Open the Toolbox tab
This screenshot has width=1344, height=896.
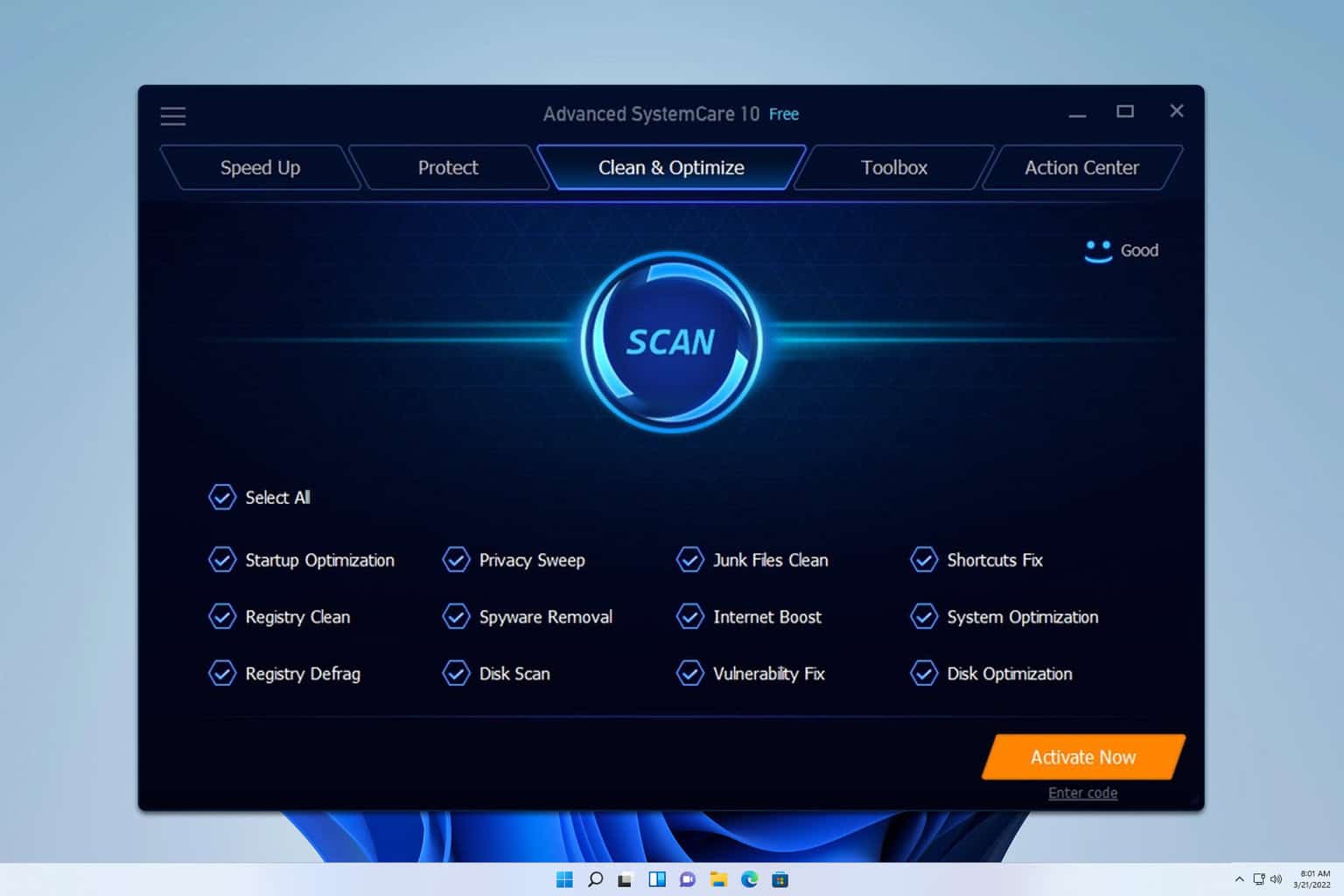[x=893, y=167]
